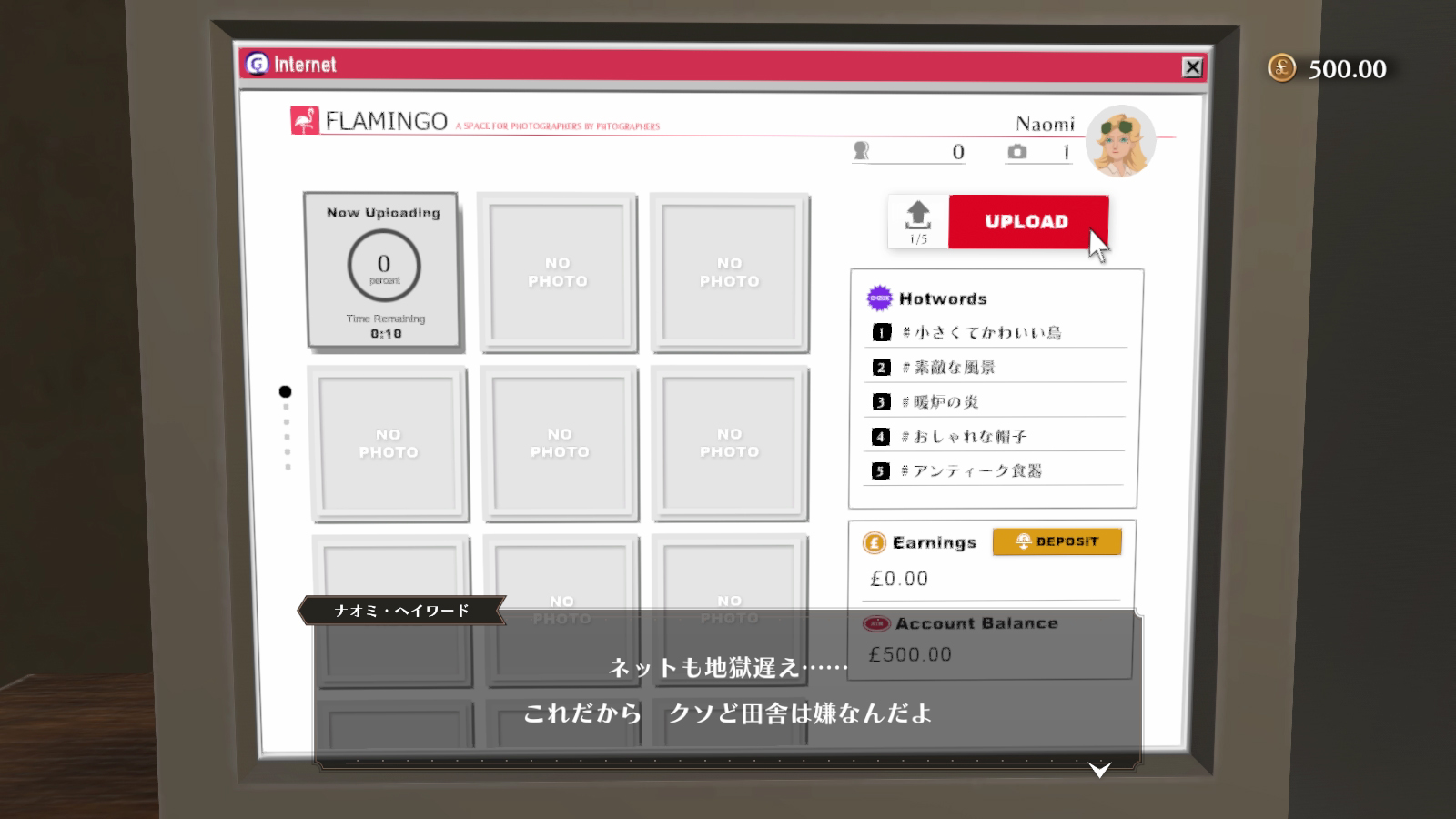
Task: Click the Hotwords purple badge icon
Action: 879,298
